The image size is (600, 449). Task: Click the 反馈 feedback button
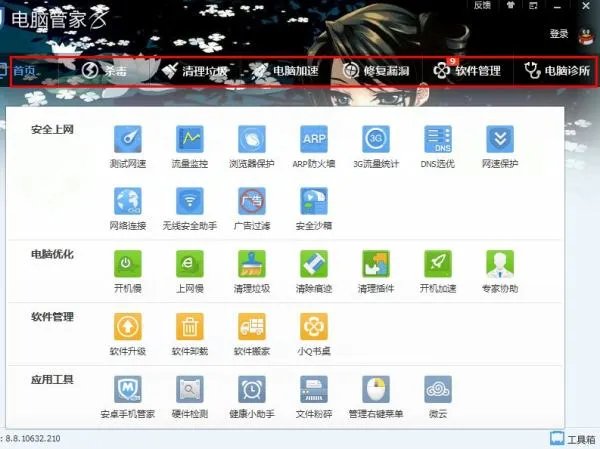(x=482, y=6)
